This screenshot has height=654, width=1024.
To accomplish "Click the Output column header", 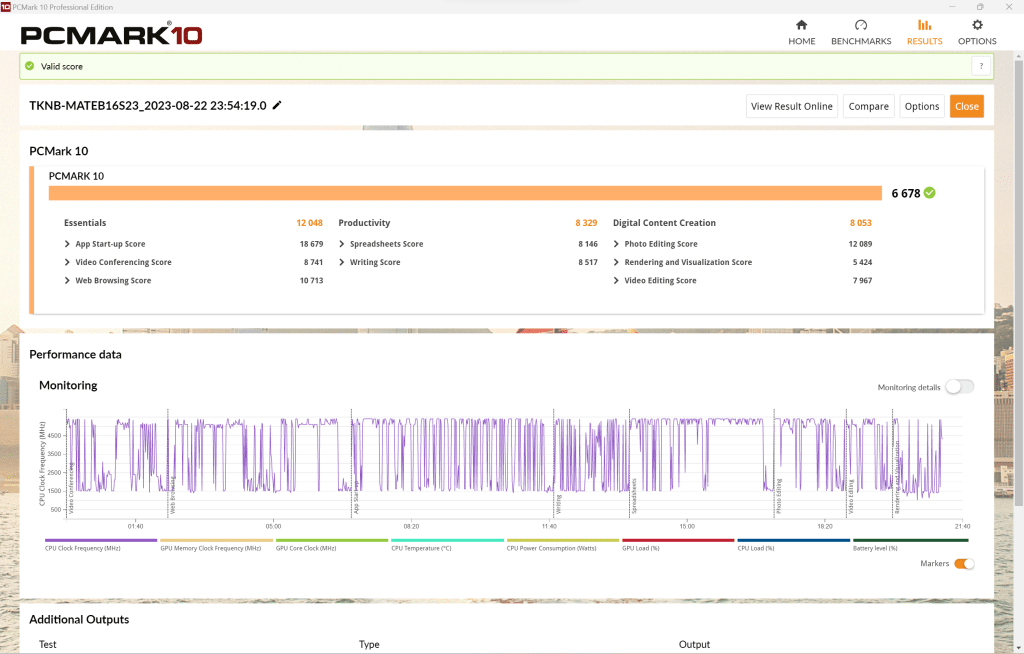I will click(x=694, y=644).
